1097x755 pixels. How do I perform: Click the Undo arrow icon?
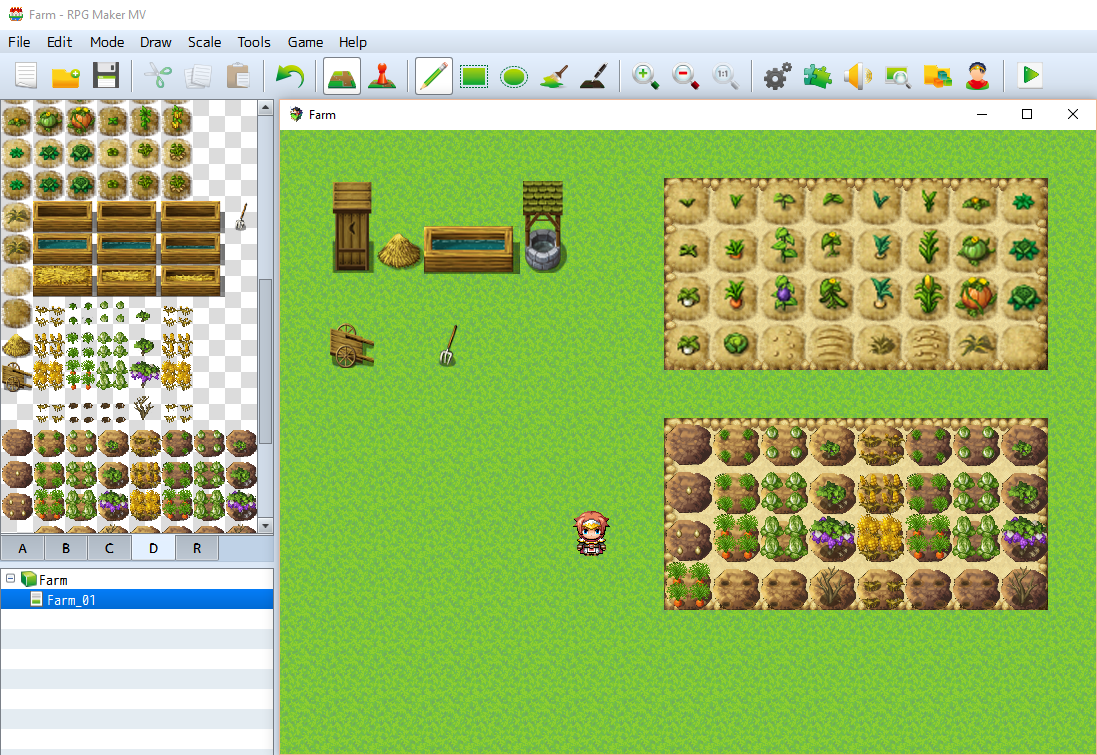pyautogui.click(x=290, y=76)
